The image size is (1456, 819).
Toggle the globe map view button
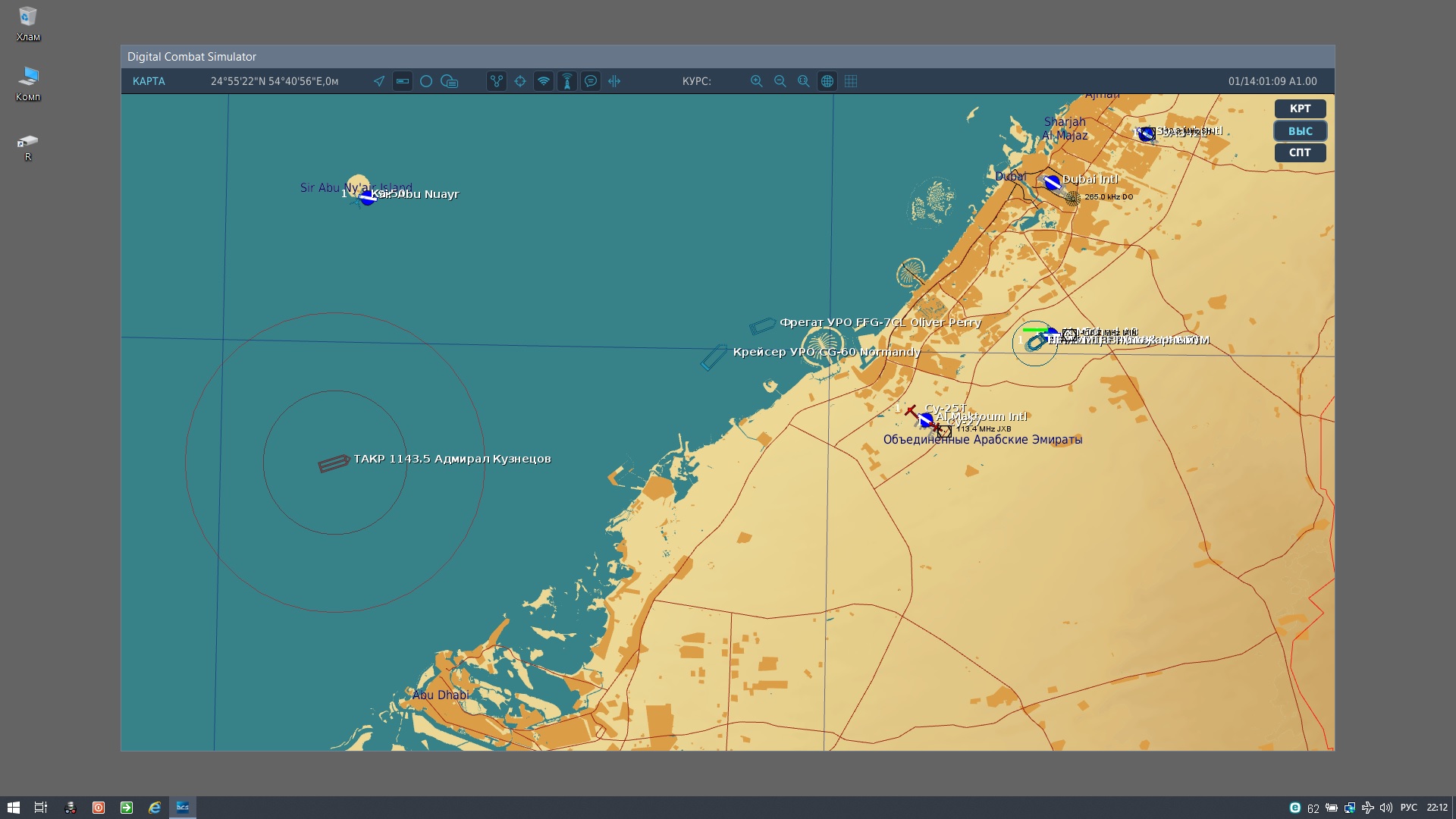827,81
